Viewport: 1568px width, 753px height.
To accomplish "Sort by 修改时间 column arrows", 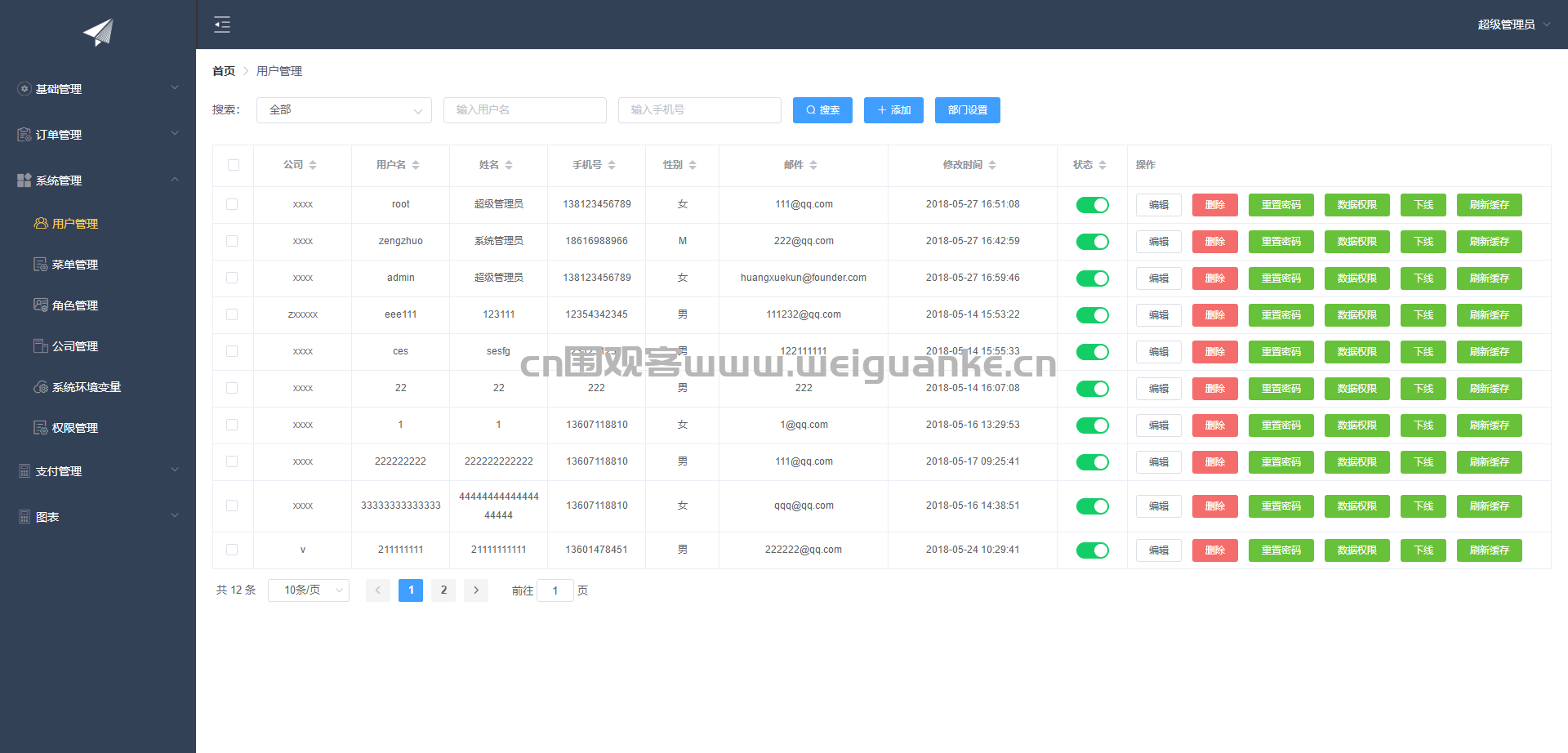I will 992,165.
